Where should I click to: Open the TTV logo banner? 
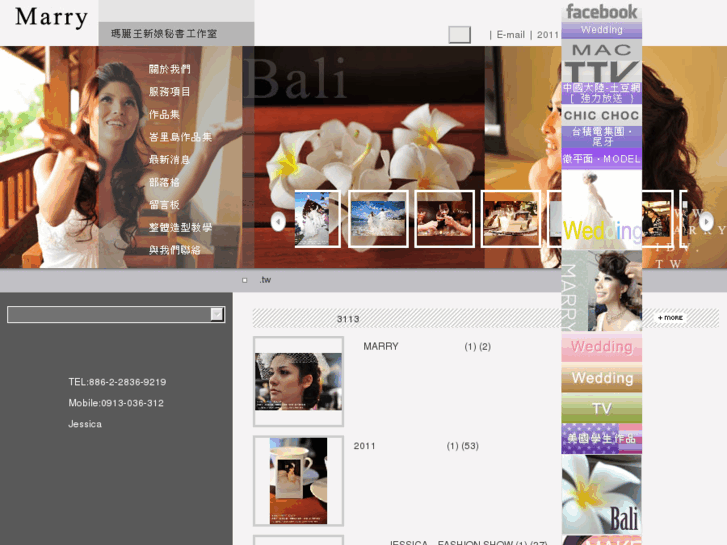coord(602,72)
